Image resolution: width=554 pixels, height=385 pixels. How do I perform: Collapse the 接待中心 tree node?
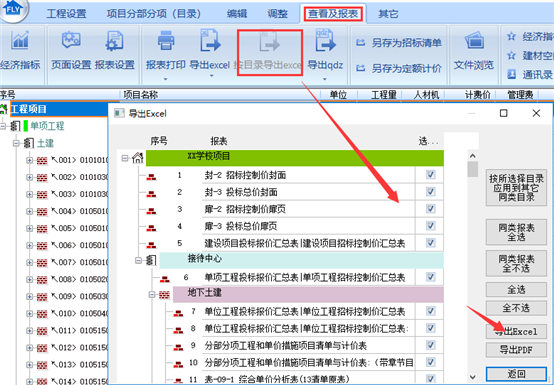tap(138, 260)
